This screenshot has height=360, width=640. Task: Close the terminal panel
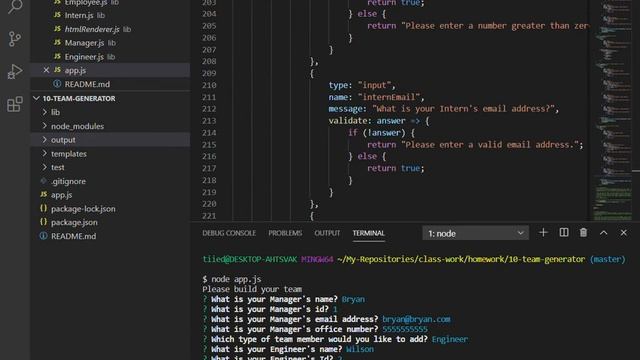624,233
